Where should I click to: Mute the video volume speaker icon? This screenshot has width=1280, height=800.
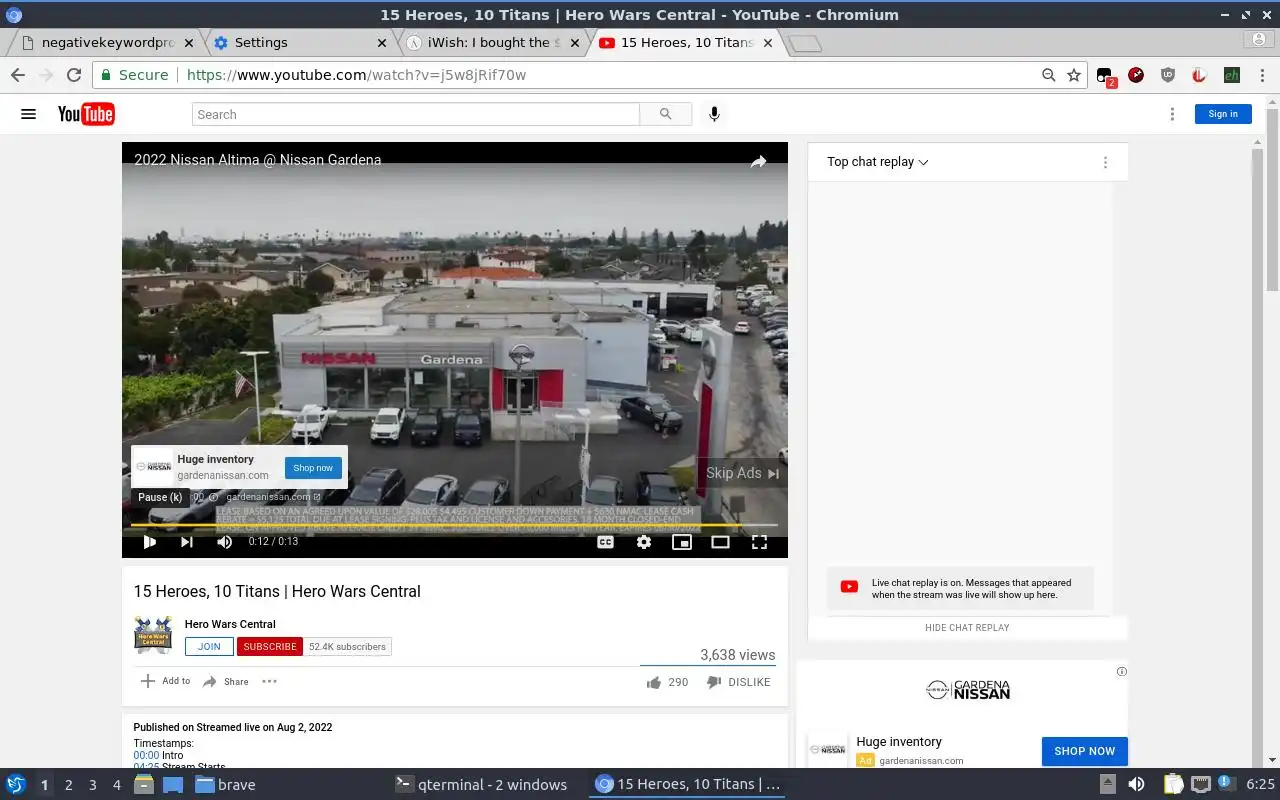pos(225,542)
